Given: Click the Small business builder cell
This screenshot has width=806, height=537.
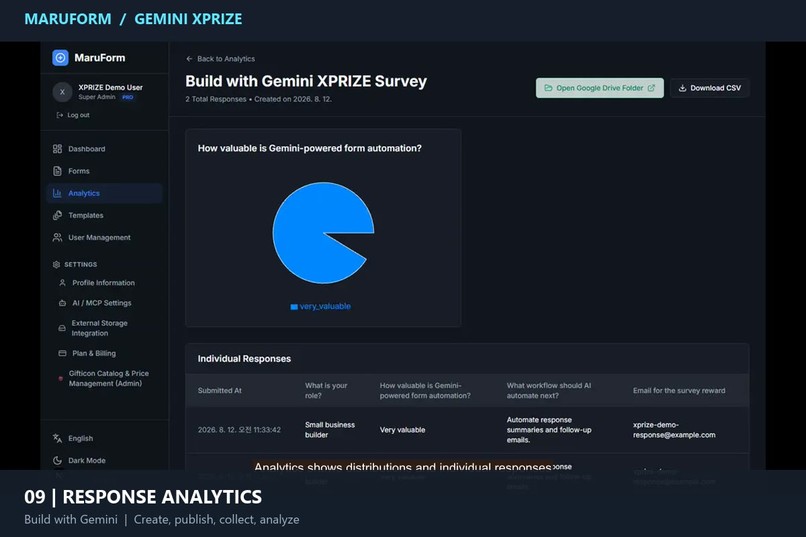Looking at the screenshot, I should pos(329,430).
